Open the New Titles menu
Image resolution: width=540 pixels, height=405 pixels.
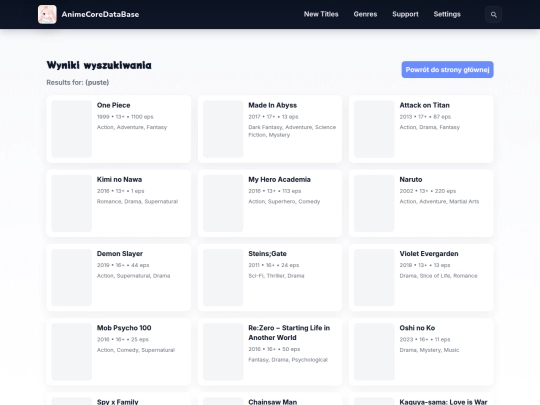tap(321, 14)
